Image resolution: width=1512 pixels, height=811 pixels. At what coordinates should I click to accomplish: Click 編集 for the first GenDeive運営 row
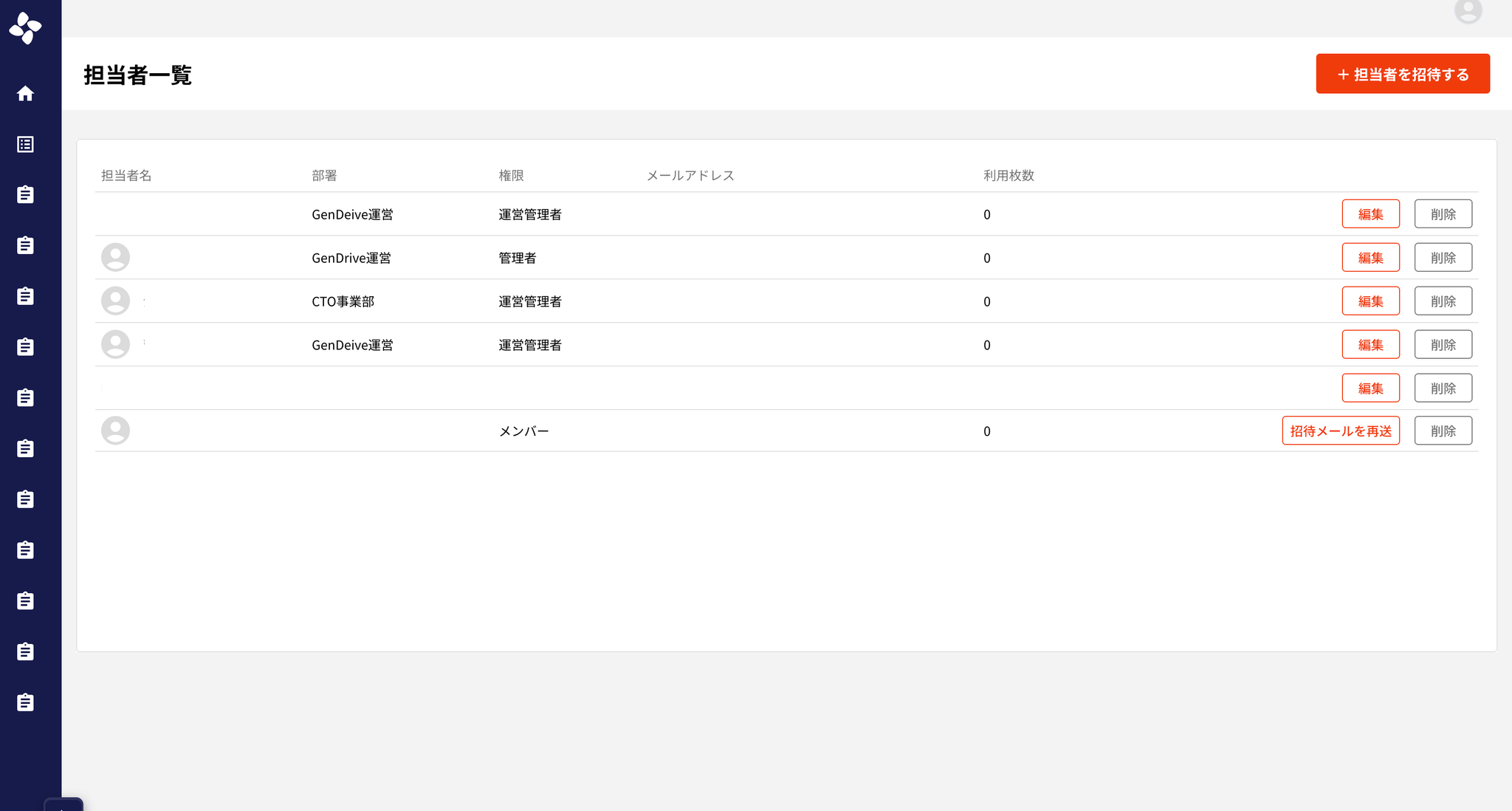coord(1370,214)
